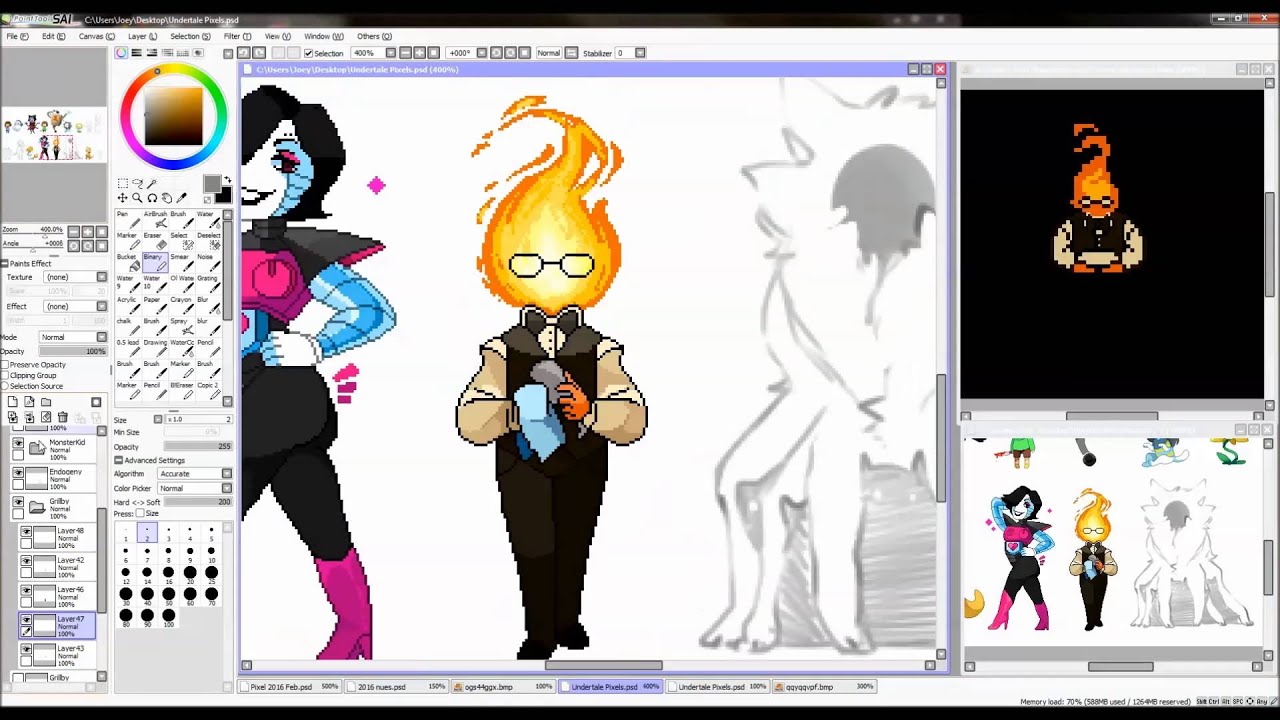Image resolution: width=1280 pixels, height=720 pixels.
Task: Select brush size 5 preset
Action: (x=211, y=531)
